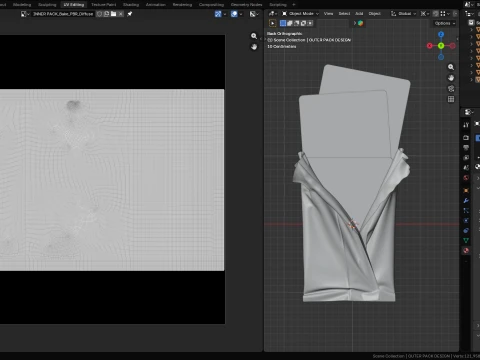The height and width of the screenshot is (360, 480).
Task: Open the image browse dropdown in UV editor
Action: tap(25, 14)
